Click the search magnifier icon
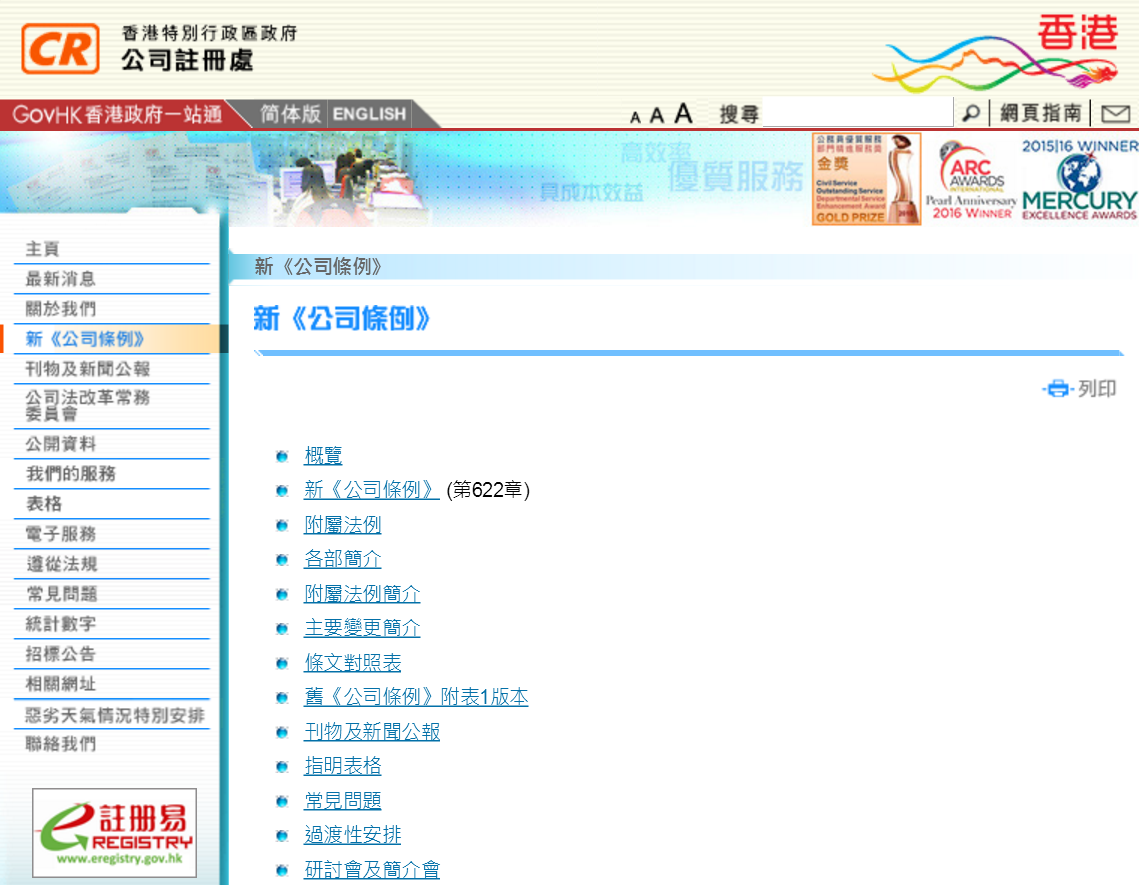This screenshot has height=885, width=1147. click(970, 113)
